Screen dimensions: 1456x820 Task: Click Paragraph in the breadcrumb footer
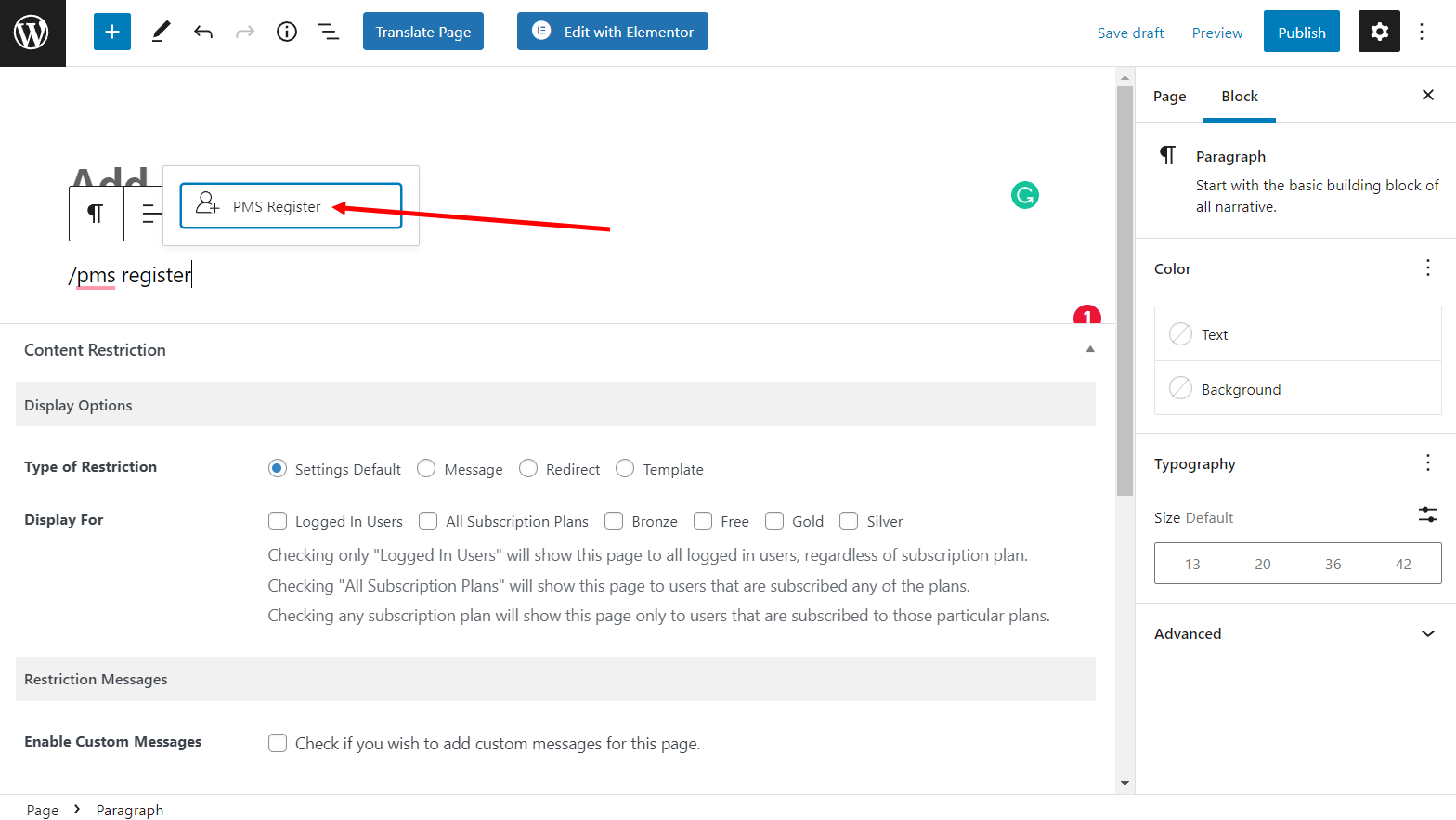[x=130, y=810]
